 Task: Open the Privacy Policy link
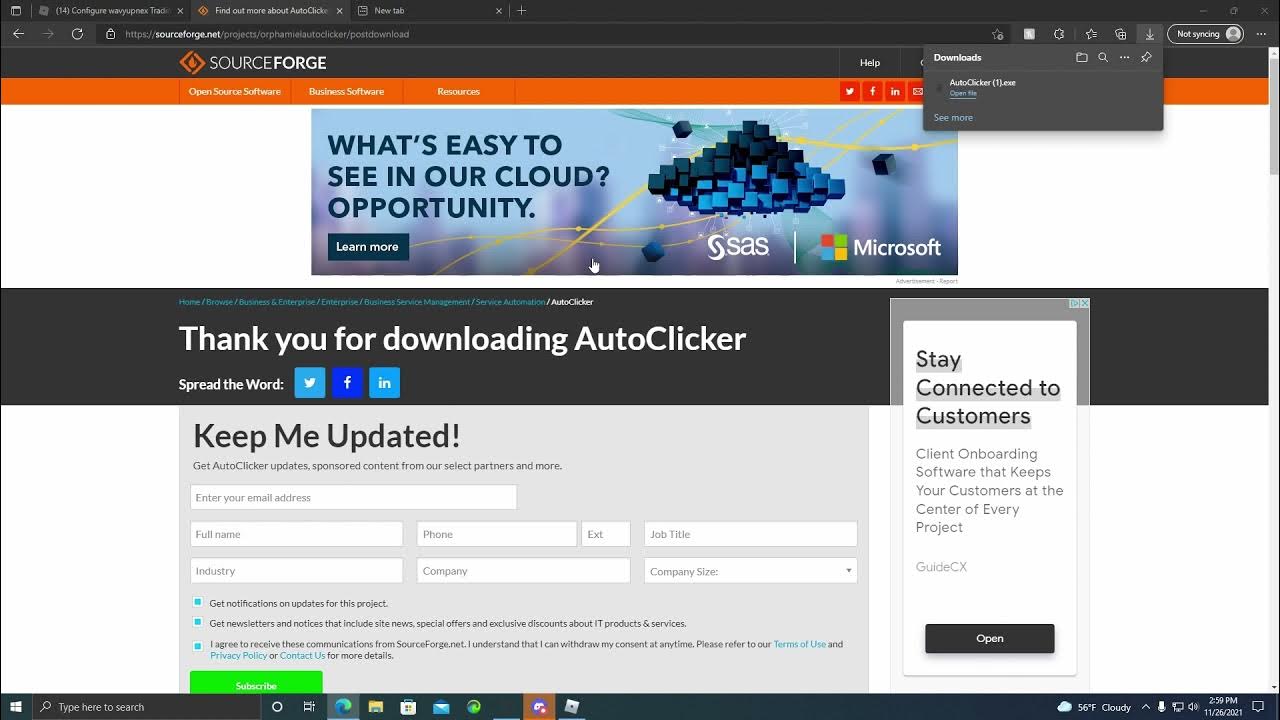coord(238,656)
